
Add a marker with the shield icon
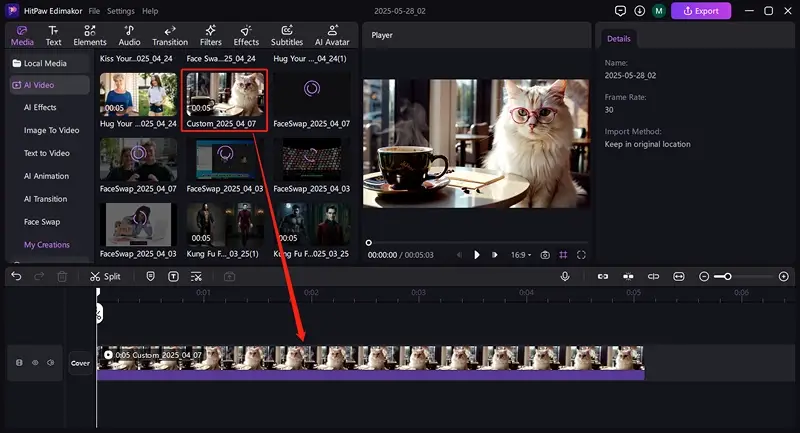[x=151, y=276]
